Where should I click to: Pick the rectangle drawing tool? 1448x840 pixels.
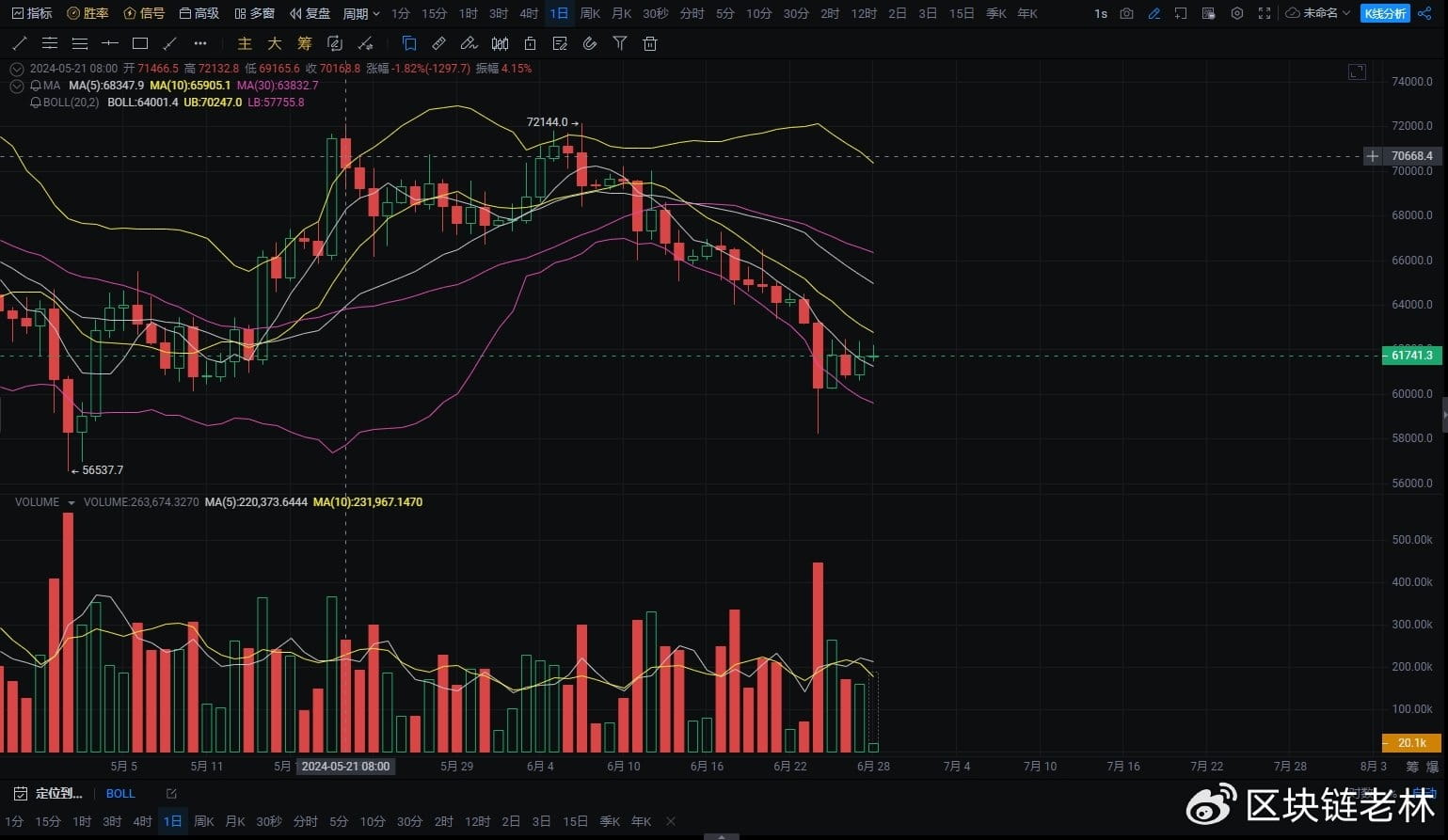140,43
